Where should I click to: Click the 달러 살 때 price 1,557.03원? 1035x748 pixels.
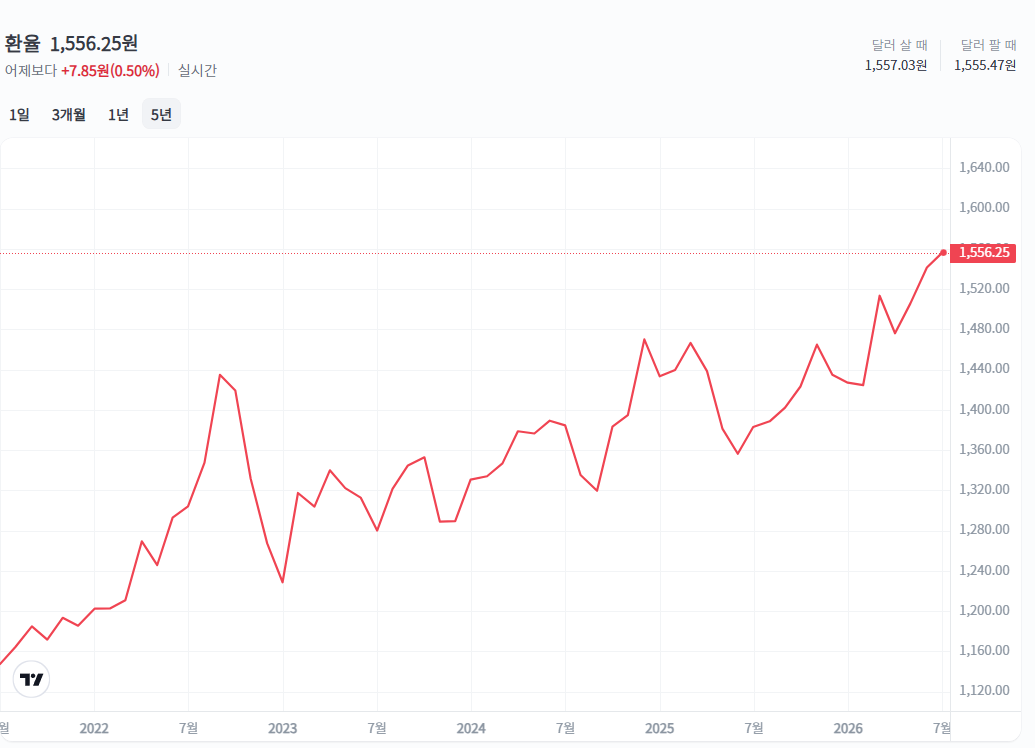(x=896, y=65)
